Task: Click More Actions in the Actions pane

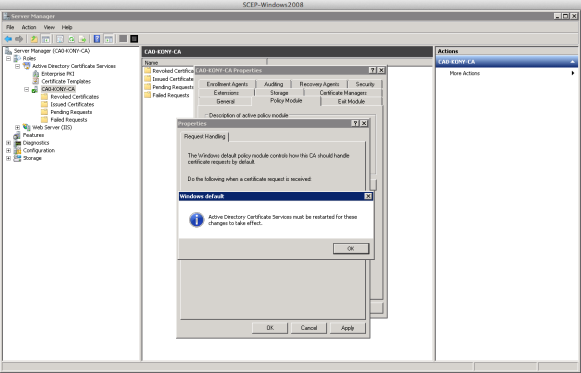Action: 465,73
